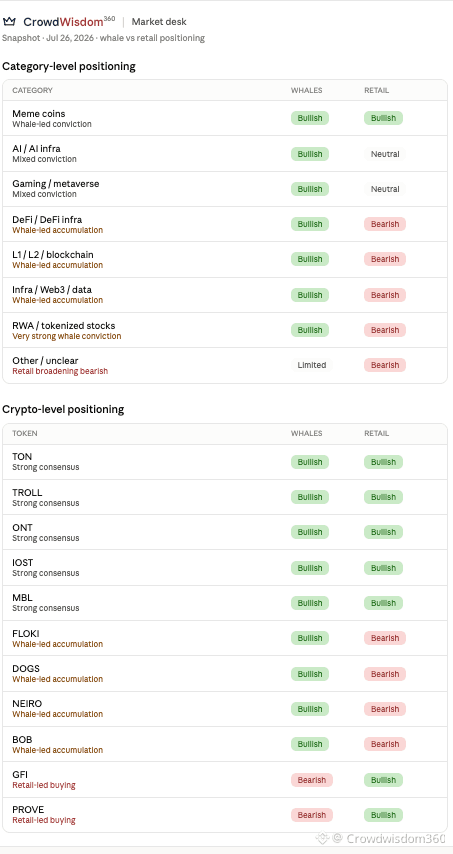The height and width of the screenshot is (854, 453).
Task: Click the AI / AI infra retail Neutral badge
Action: 385,154
